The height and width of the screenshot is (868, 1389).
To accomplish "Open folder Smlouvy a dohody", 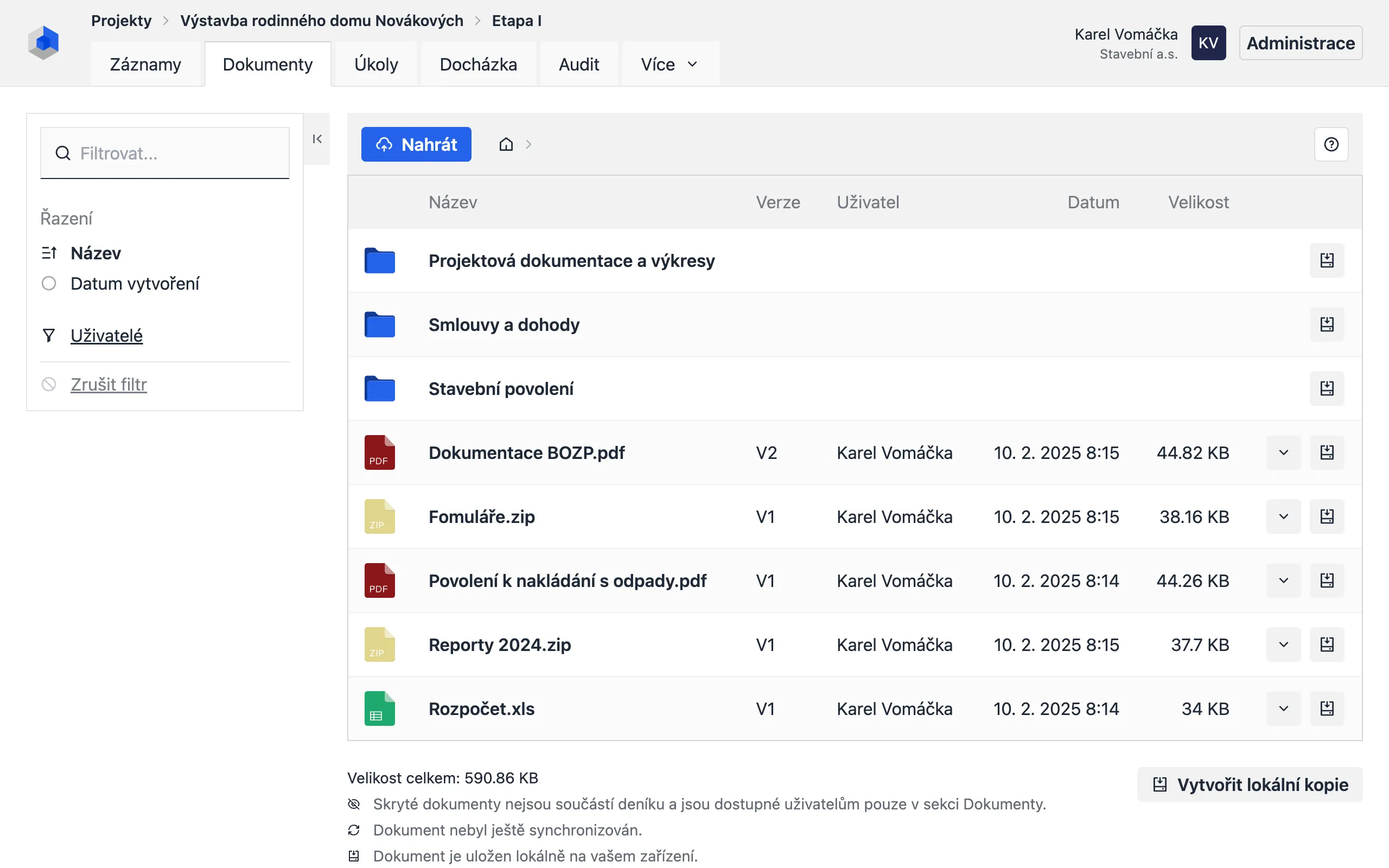I will (504, 324).
